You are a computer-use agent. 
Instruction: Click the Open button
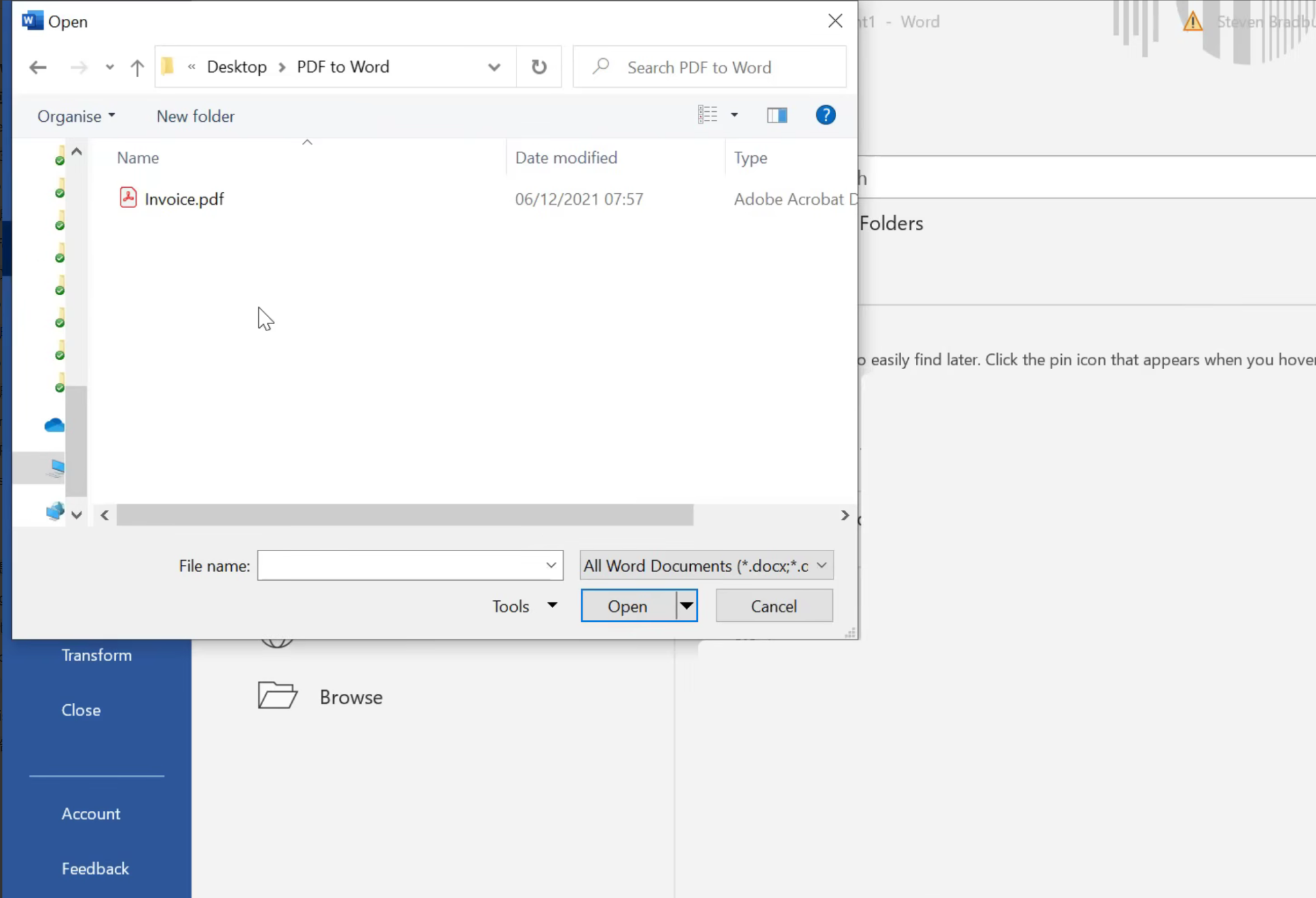point(628,606)
